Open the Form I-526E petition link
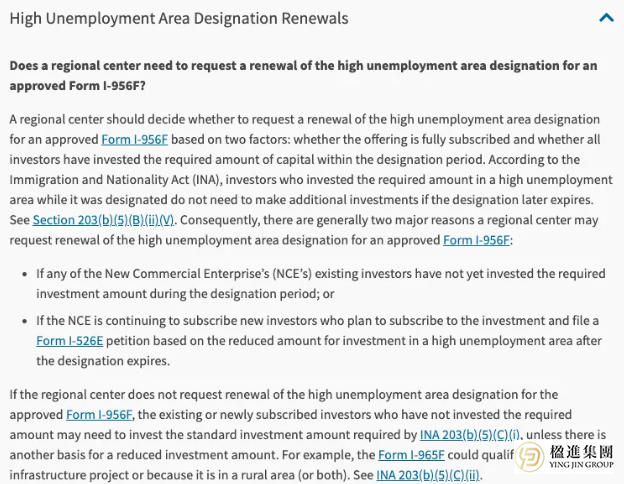Viewport: 624px width, 484px height. 70,341
